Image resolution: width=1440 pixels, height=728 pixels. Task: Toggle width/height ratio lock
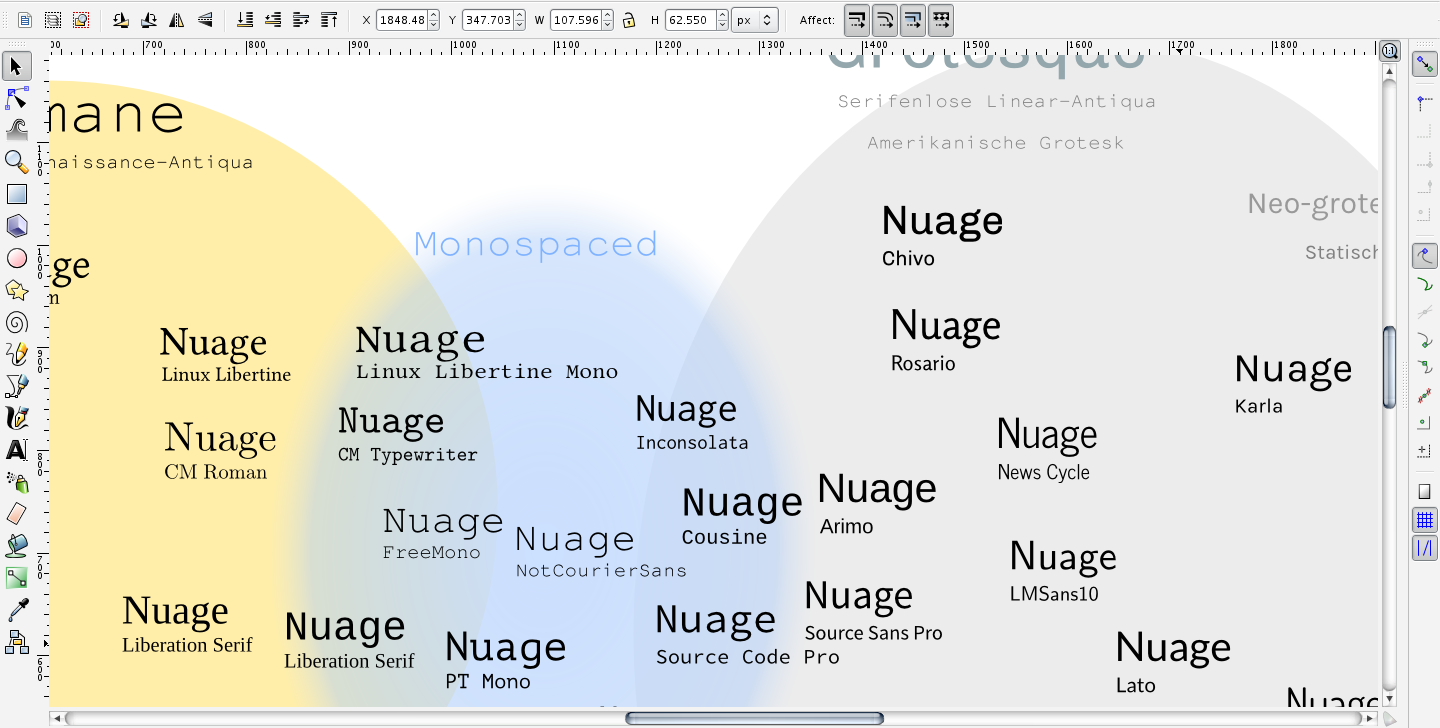629,20
